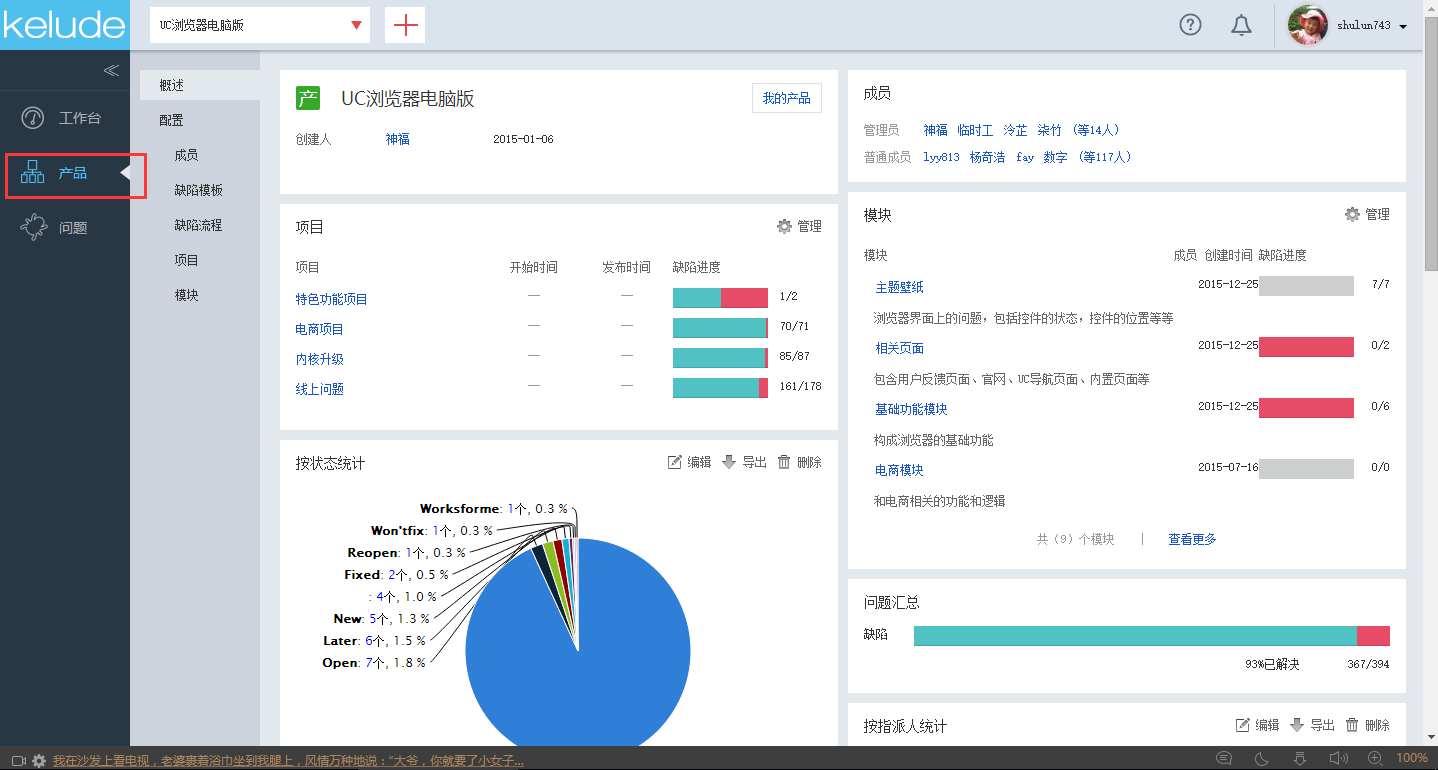Edit the 按指派人统计 chart
Screen dimensions: 1438x770
click(1257, 725)
